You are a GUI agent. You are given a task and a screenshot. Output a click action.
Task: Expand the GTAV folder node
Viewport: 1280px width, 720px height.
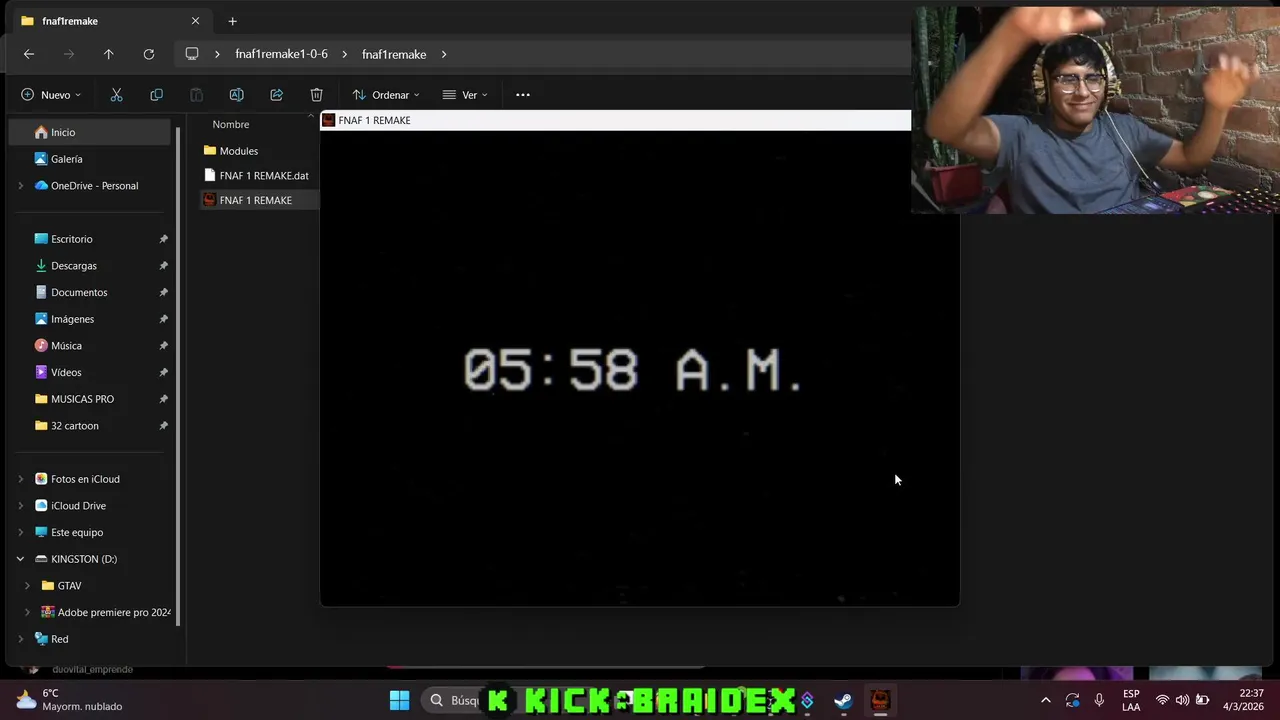pyautogui.click(x=28, y=586)
